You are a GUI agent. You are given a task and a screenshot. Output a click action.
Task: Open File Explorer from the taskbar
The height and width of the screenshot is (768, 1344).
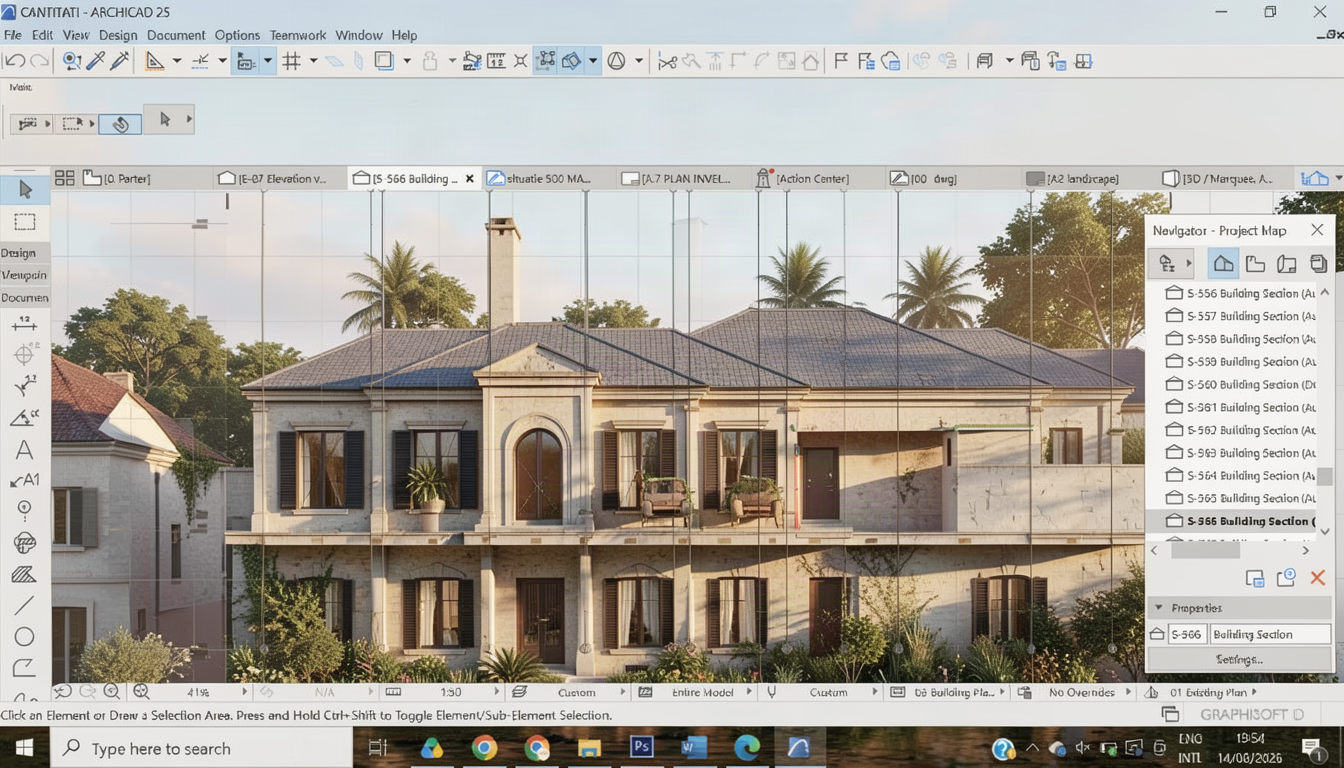pyautogui.click(x=589, y=748)
